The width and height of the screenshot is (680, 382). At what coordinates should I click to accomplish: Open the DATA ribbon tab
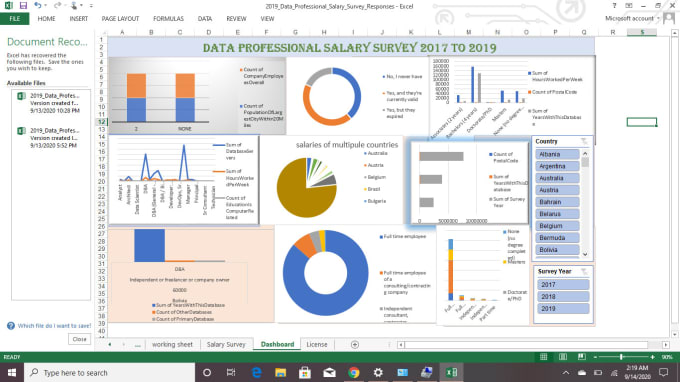[x=205, y=19]
